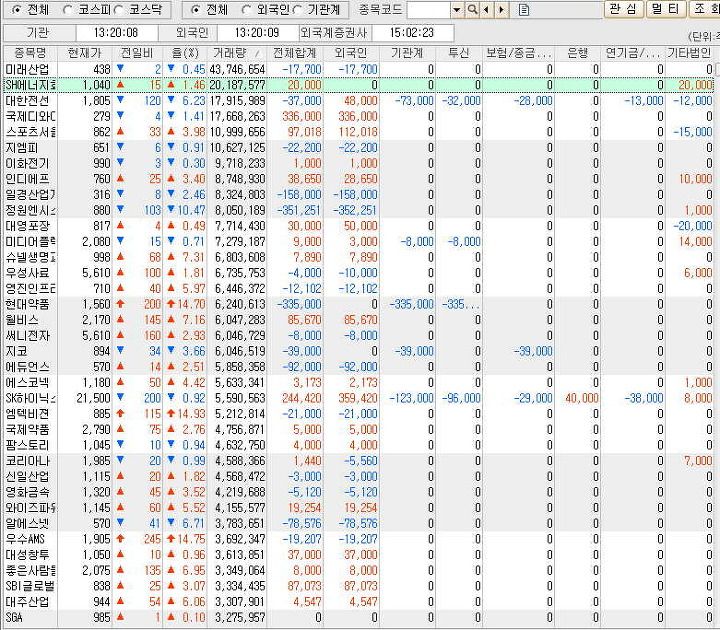This screenshot has height=630, width=720.
Task: Select the 써니전자 stock row
Action: click(x=358, y=336)
